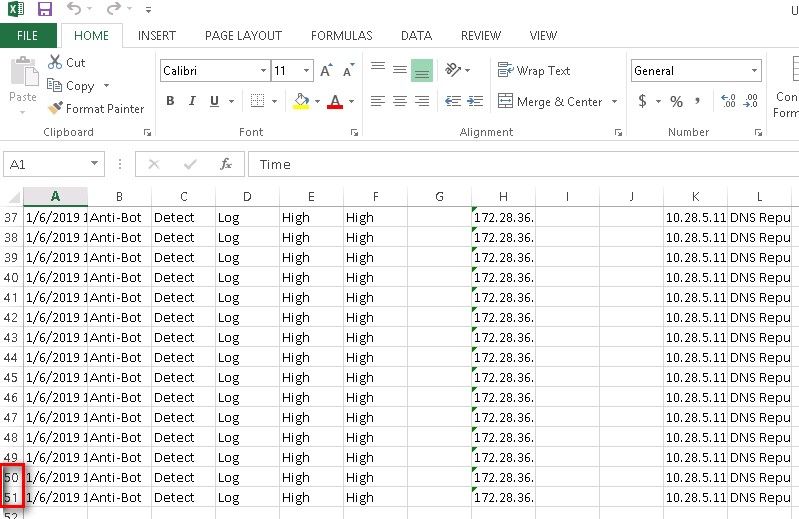Open Alignment settings dialog launcher

(618, 132)
